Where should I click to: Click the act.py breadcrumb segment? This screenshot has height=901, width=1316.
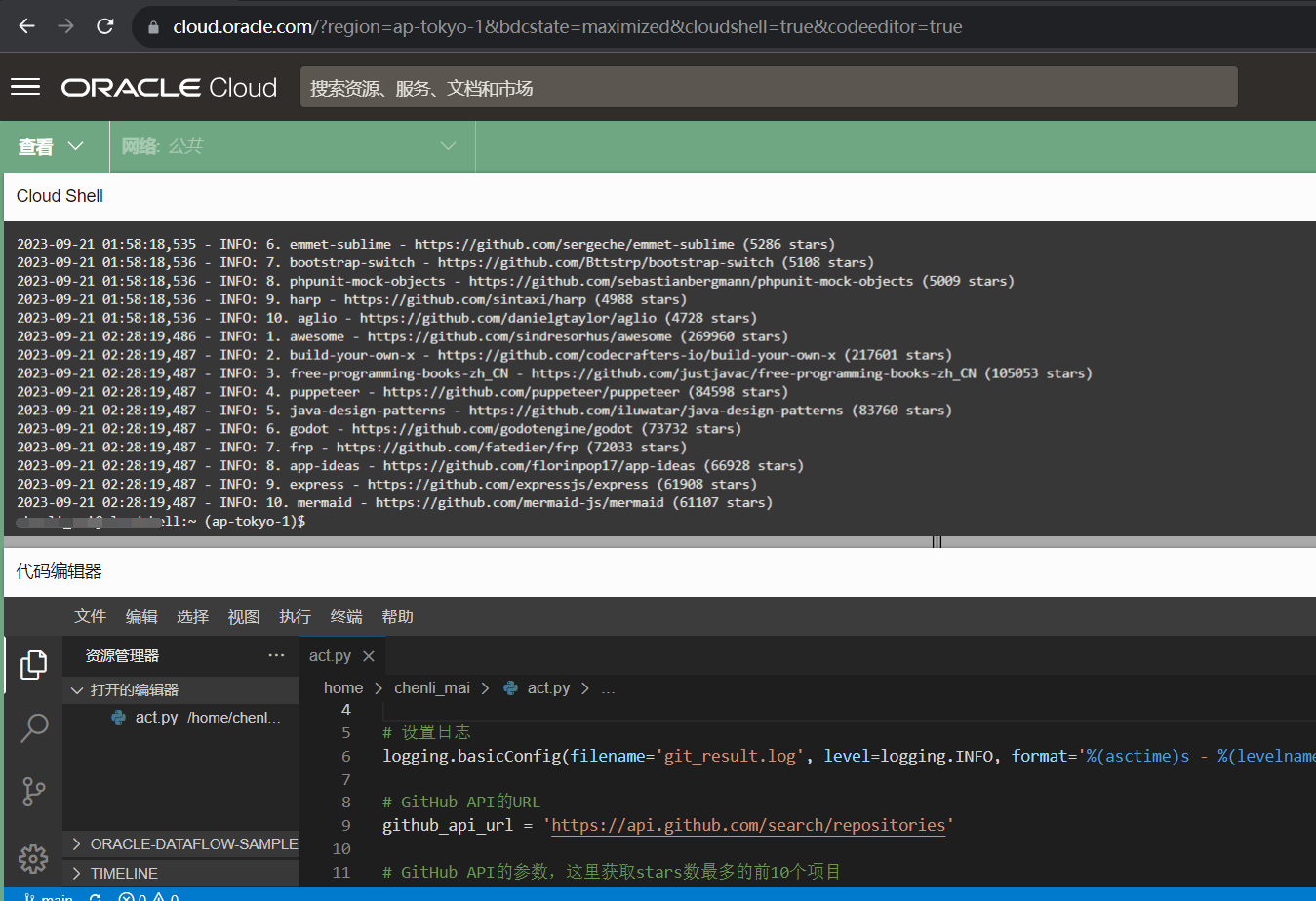(x=548, y=687)
